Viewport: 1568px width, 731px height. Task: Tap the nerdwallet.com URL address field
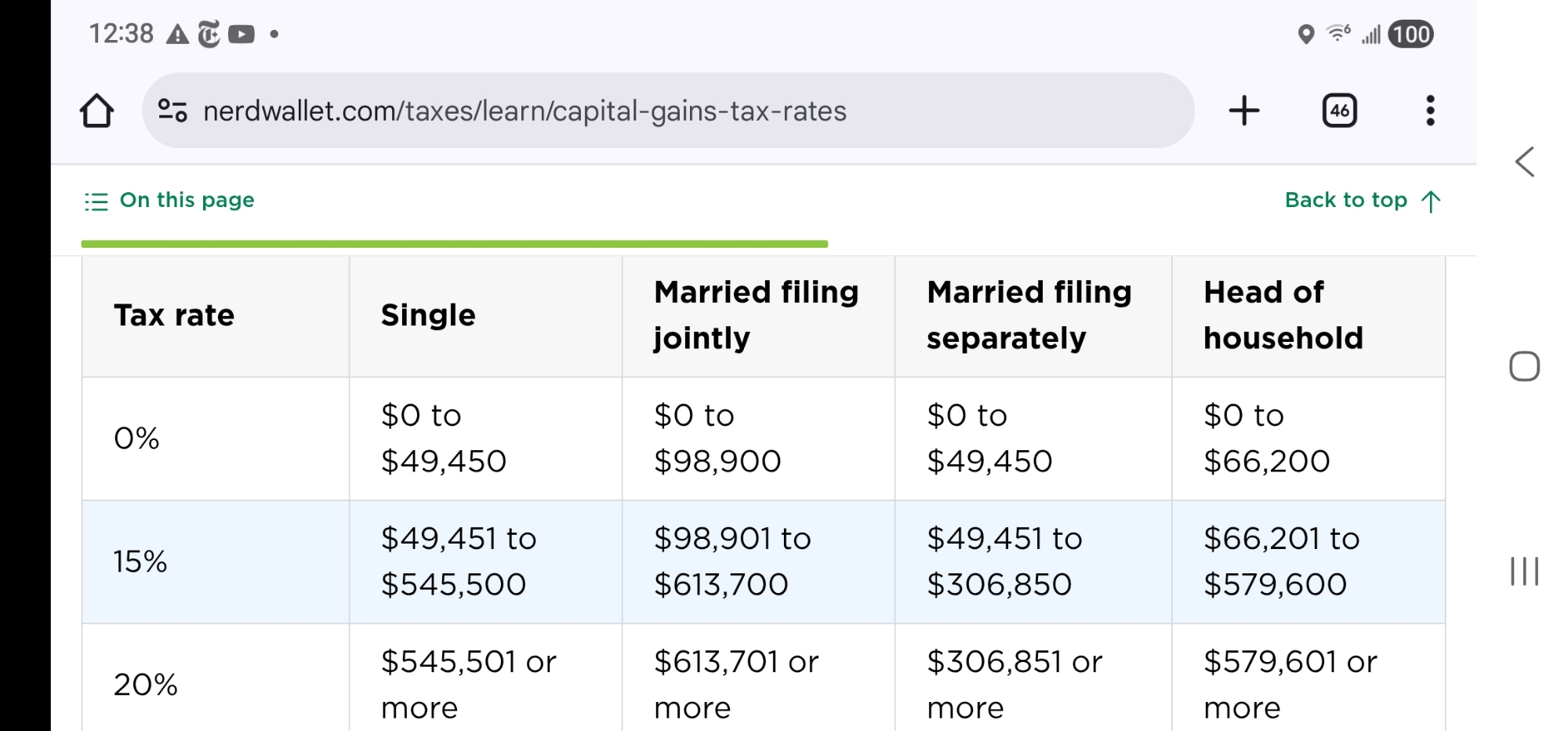pyautogui.click(x=524, y=111)
